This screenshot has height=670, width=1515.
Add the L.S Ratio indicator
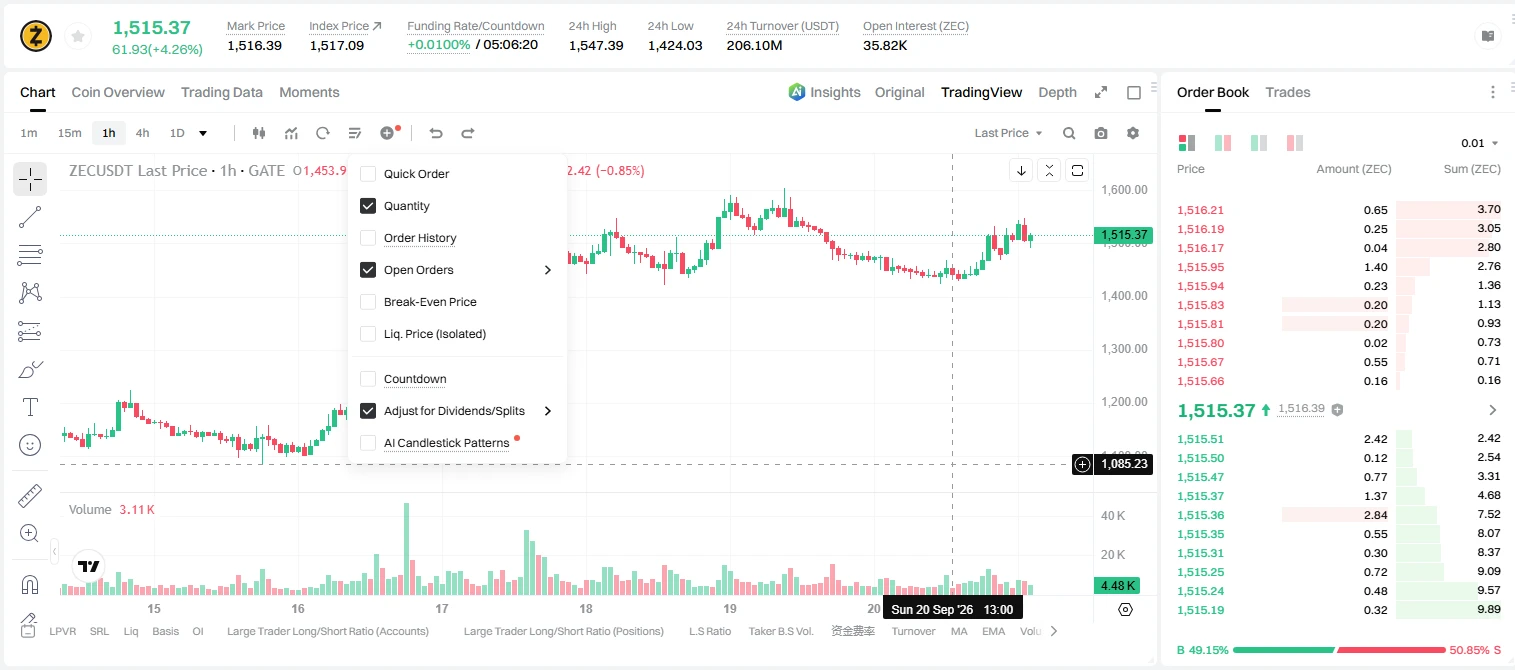pyautogui.click(x=710, y=631)
